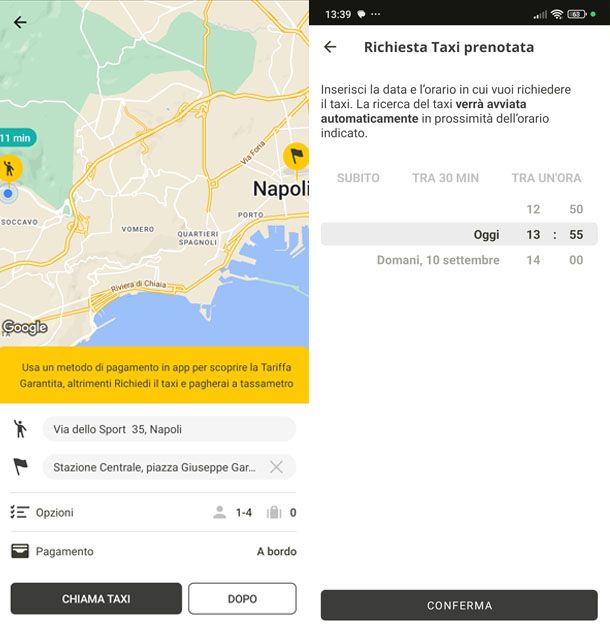Screen dimensions: 610x629
Task: Go back from Richiesta Taxi prenotata
Action: (x=330, y=47)
